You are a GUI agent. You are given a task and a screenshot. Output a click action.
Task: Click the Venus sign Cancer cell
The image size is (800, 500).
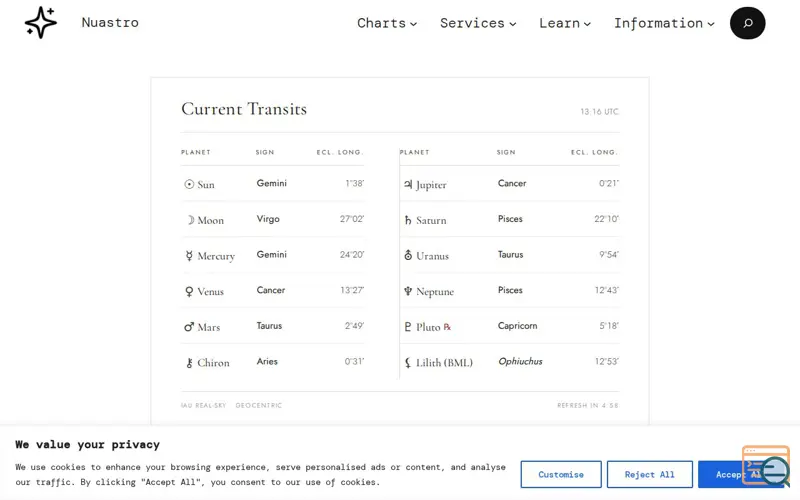pos(270,290)
